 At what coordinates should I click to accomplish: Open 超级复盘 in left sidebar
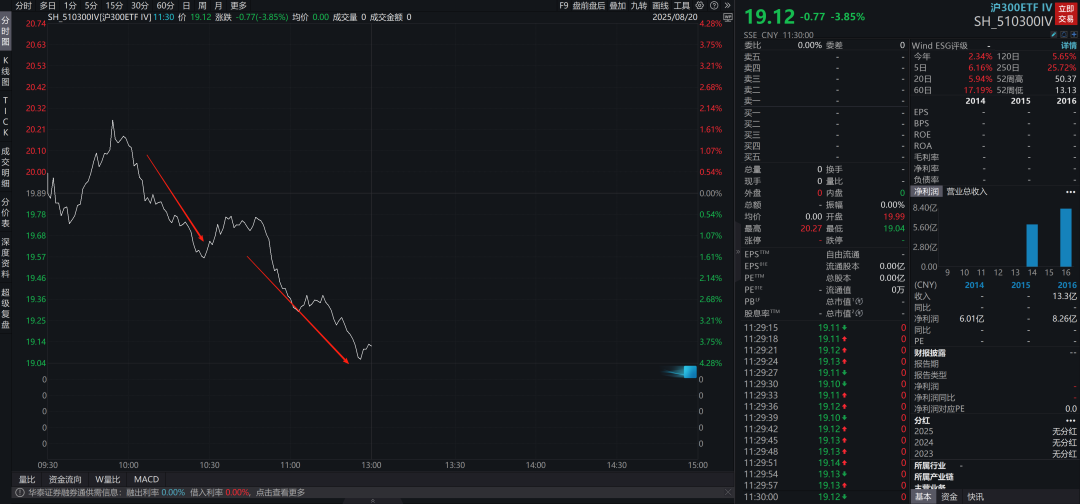tap(6, 309)
